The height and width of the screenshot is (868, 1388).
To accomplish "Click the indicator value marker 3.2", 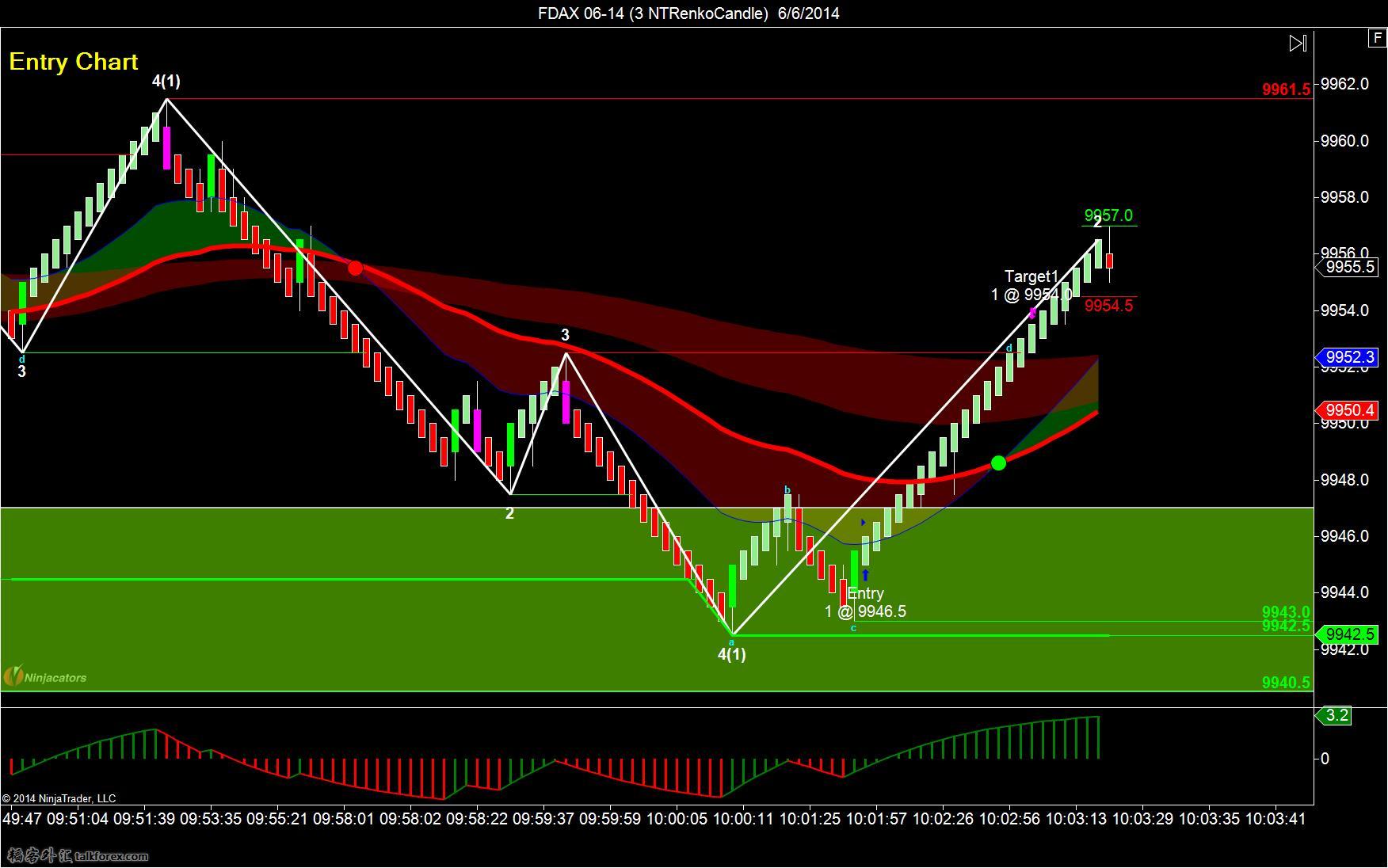I will [x=1333, y=715].
